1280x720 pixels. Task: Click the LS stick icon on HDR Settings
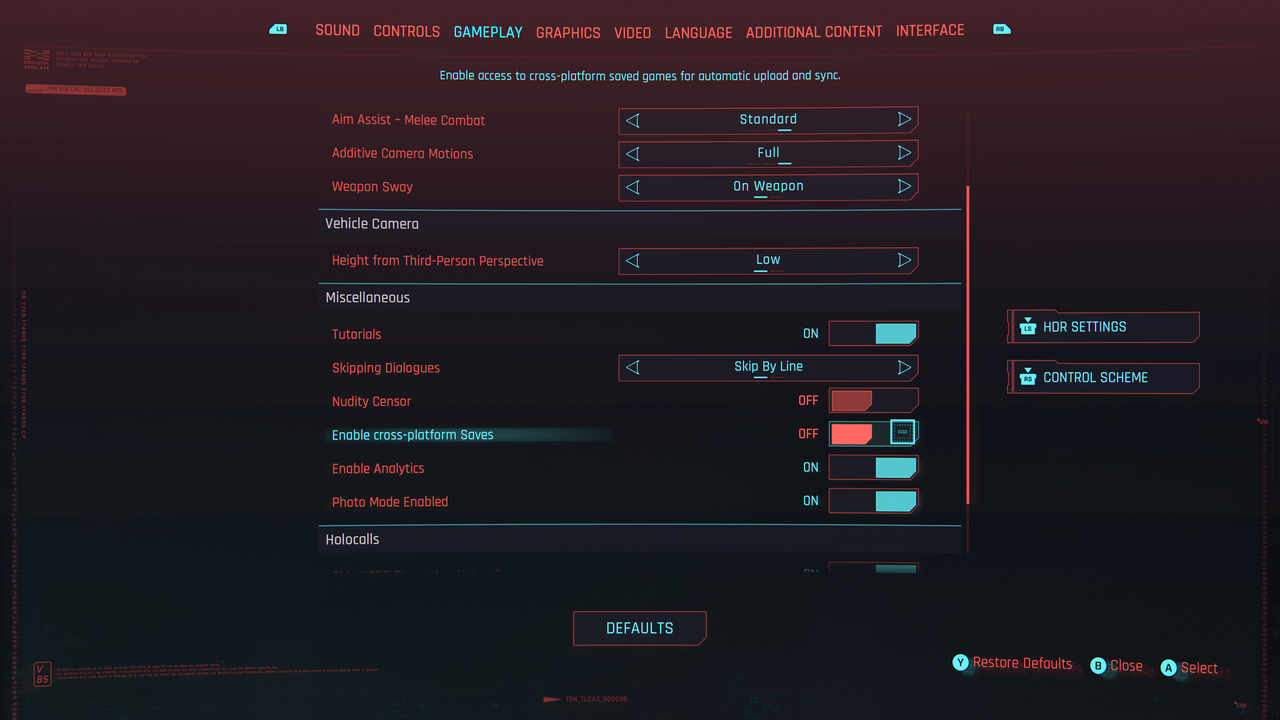pos(1027,326)
